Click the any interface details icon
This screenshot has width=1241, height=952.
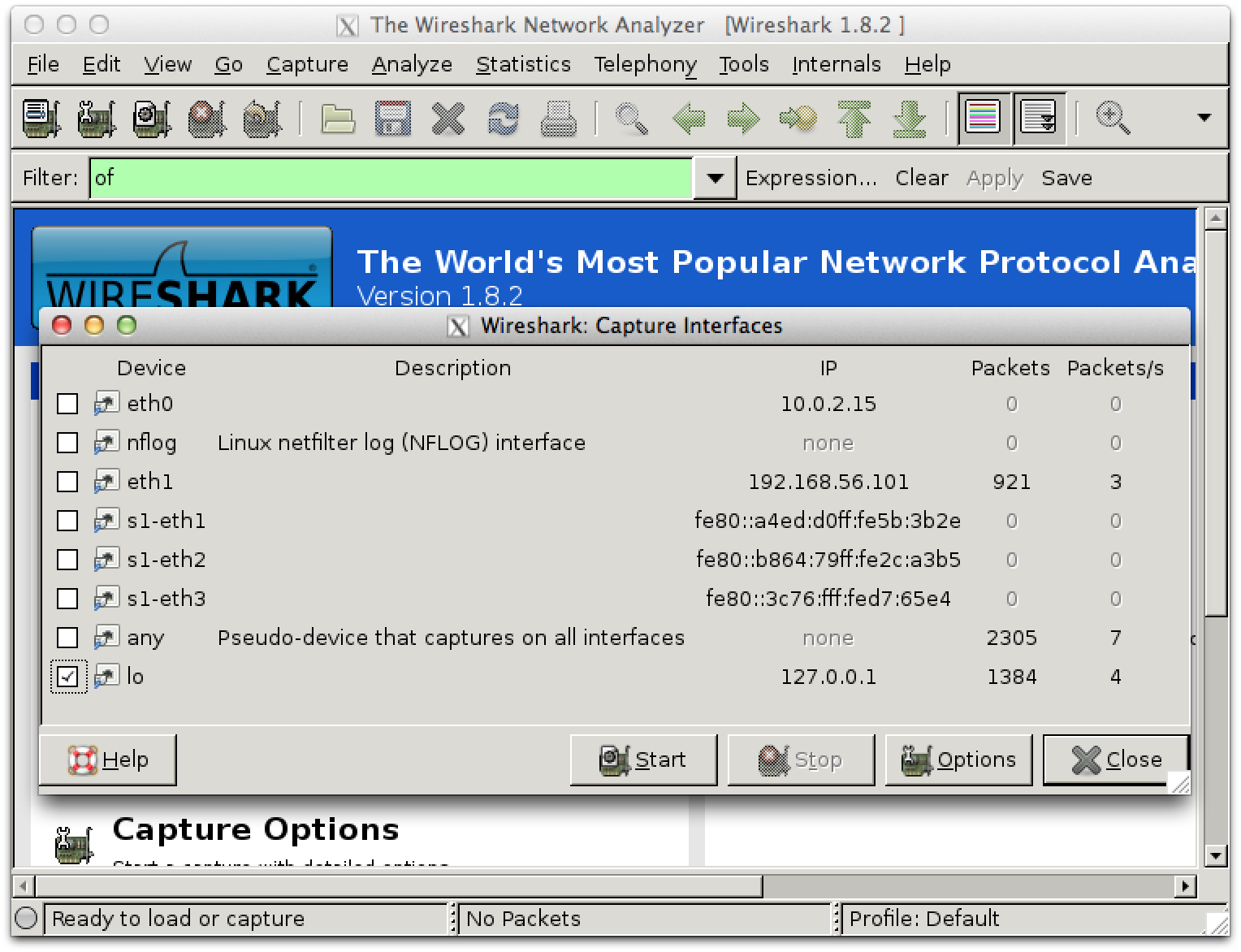(106, 638)
